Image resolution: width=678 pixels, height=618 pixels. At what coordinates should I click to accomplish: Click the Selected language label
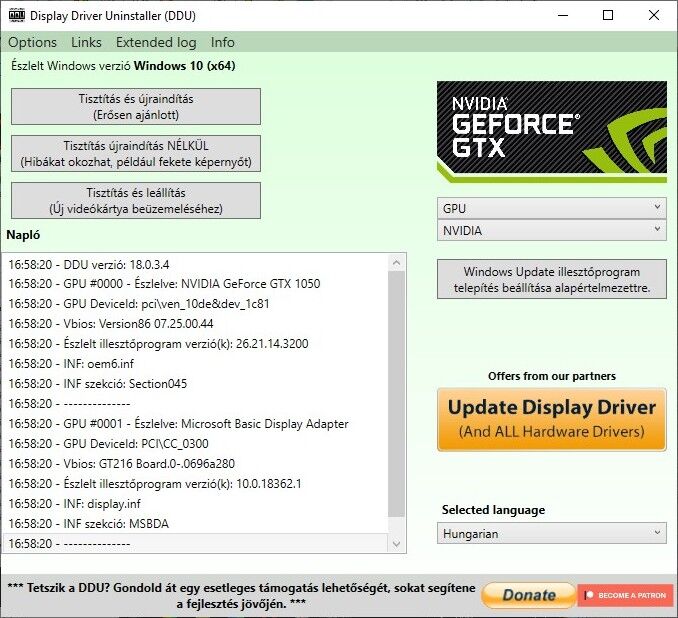(x=493, y=510)
